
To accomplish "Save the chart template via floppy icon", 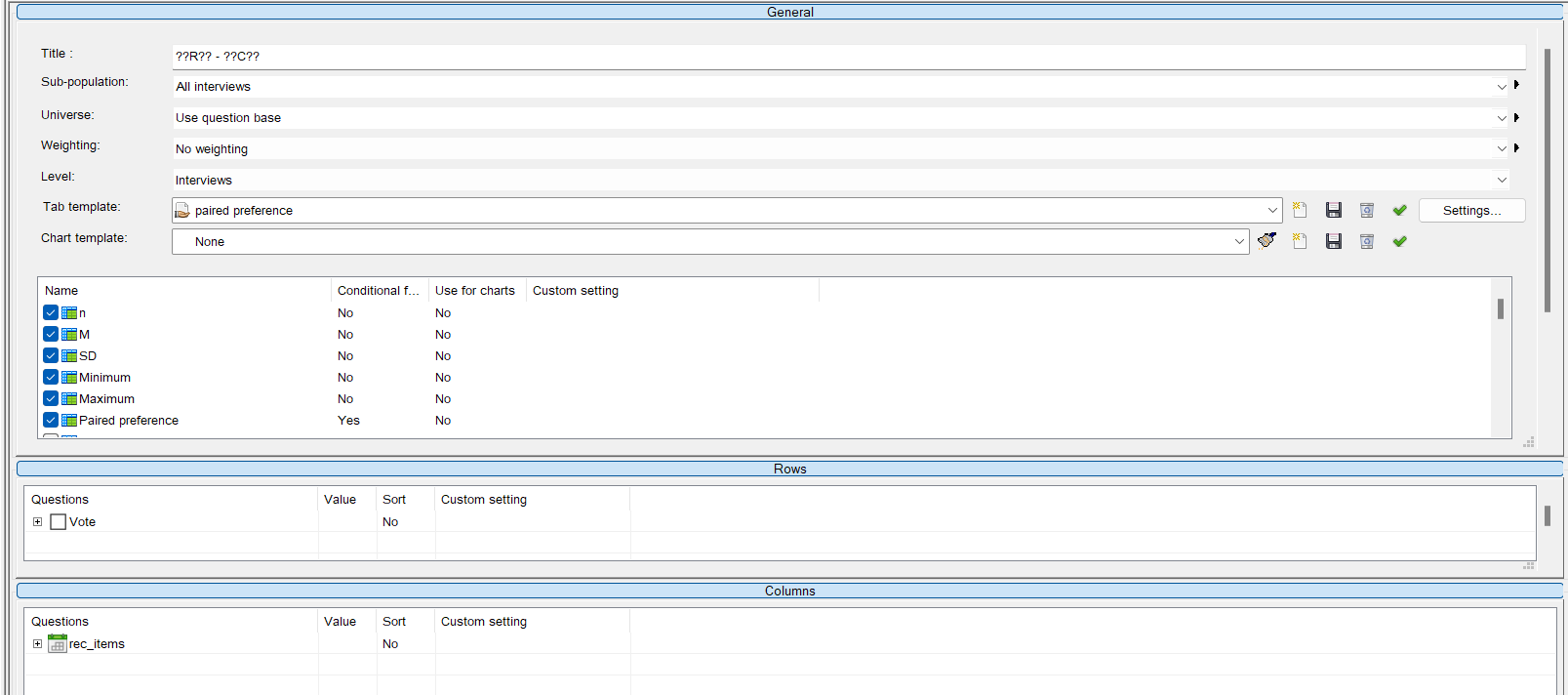I will tap(1334, 241).
